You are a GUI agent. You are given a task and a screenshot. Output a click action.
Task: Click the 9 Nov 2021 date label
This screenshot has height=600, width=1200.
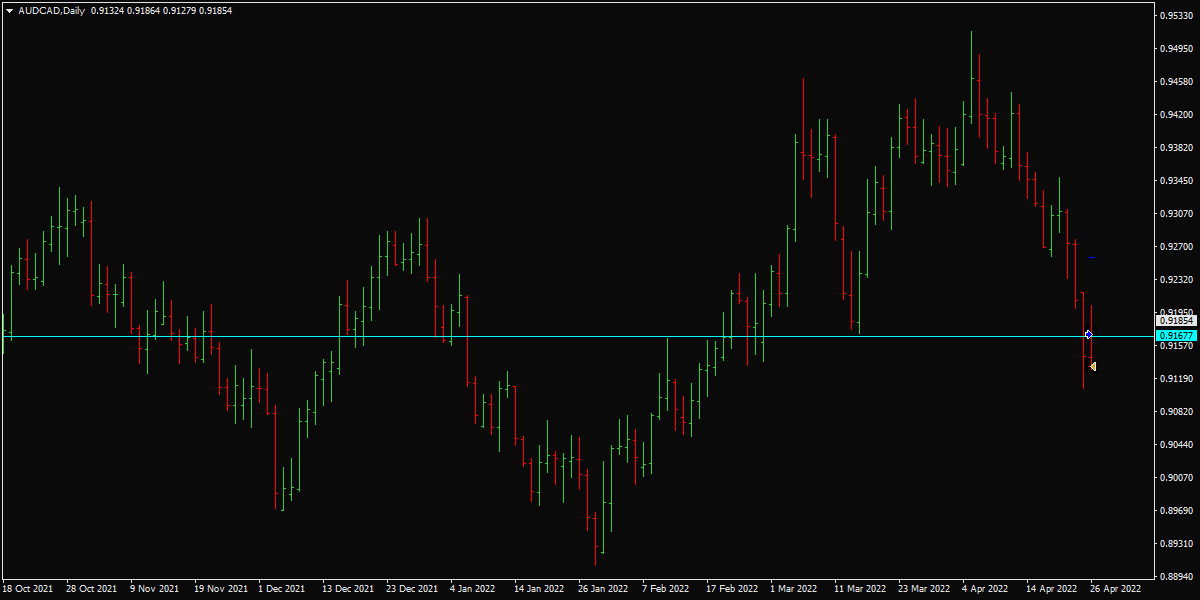[155, 589]
